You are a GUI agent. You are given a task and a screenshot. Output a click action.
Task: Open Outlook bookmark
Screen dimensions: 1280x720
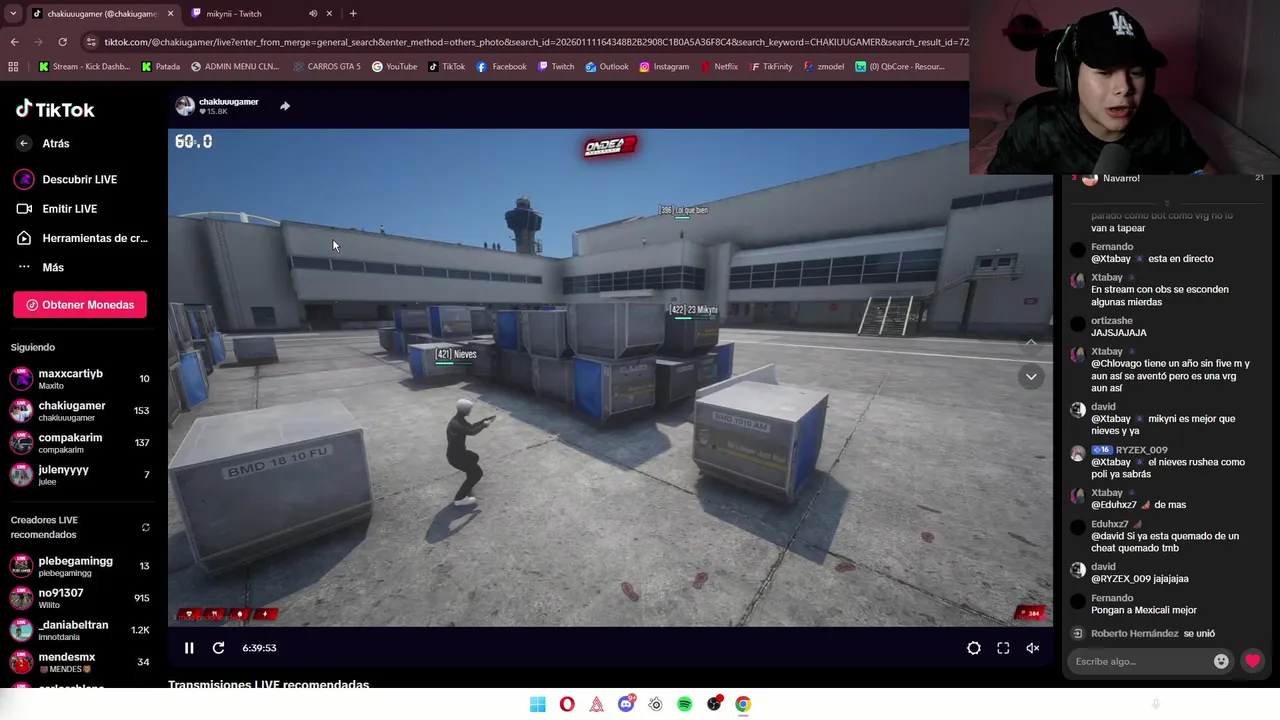[x=607, y=67]
